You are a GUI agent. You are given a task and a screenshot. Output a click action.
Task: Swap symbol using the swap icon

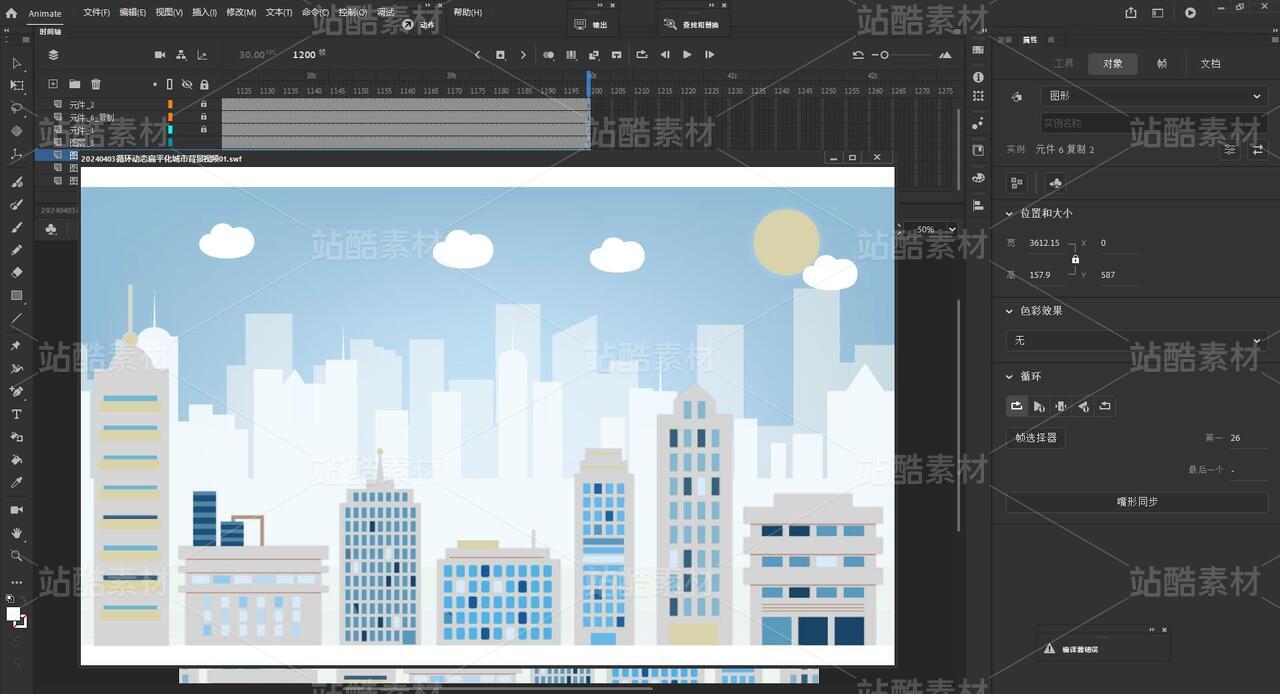(x=1258, y=150)
